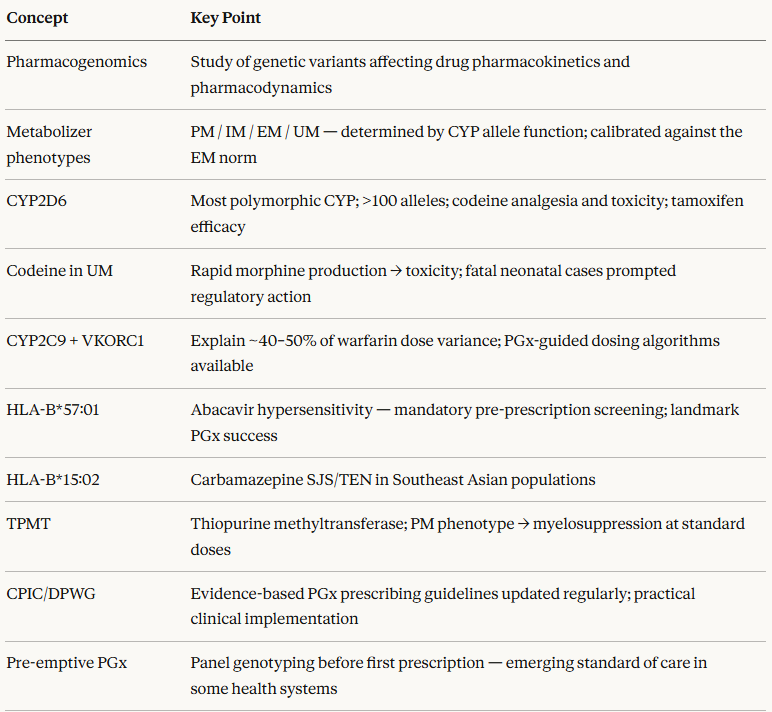
Task: Select the Rapid morphine production text
Action: point(433,284)
